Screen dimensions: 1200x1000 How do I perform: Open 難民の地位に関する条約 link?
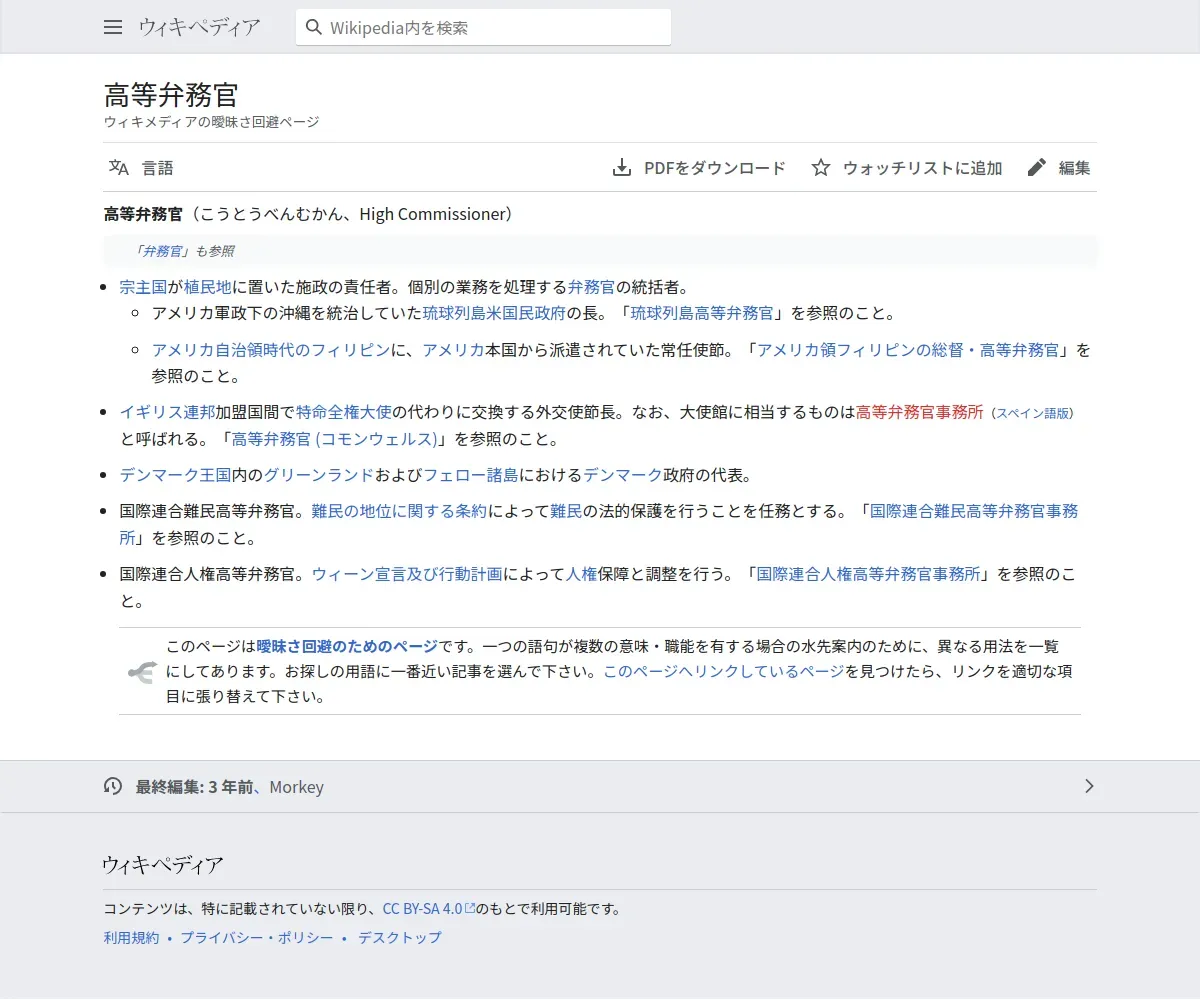(x=399, y=511)
